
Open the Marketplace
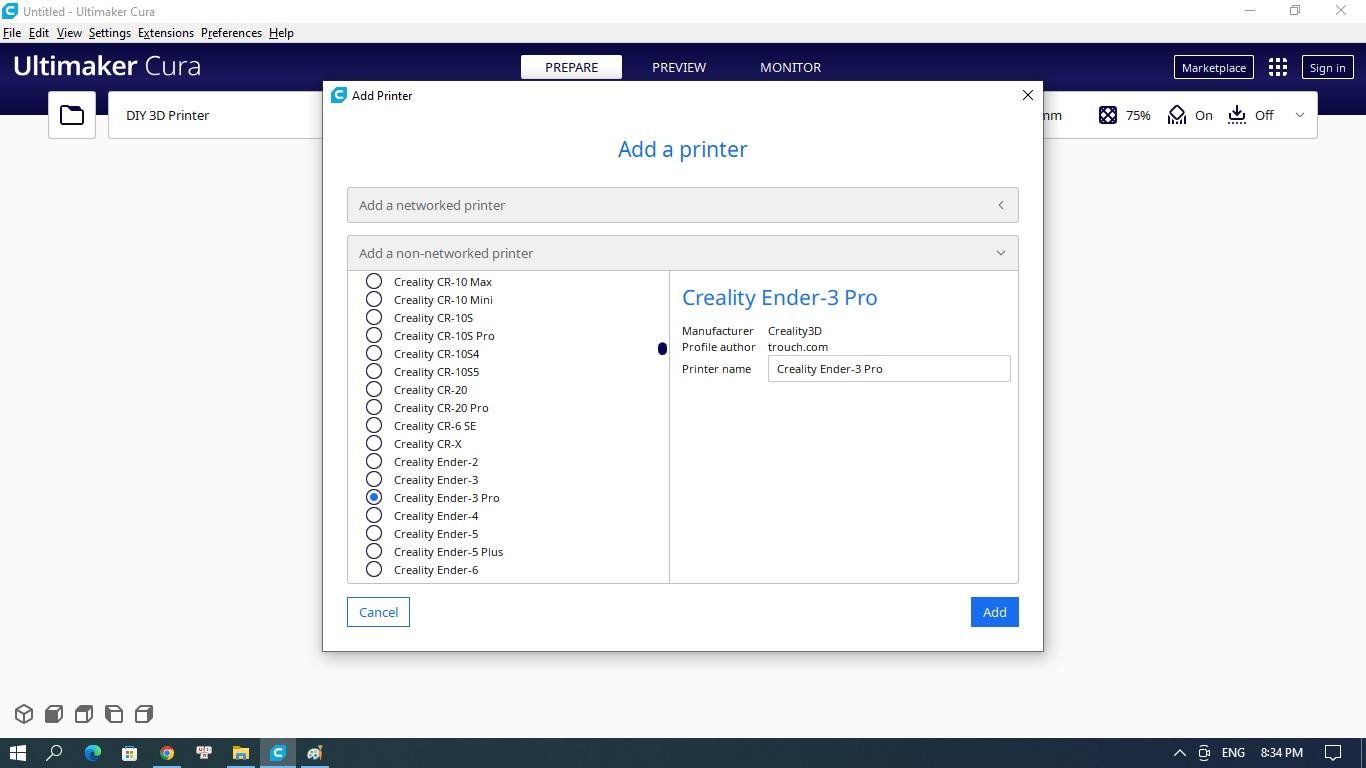[1213, 67]
